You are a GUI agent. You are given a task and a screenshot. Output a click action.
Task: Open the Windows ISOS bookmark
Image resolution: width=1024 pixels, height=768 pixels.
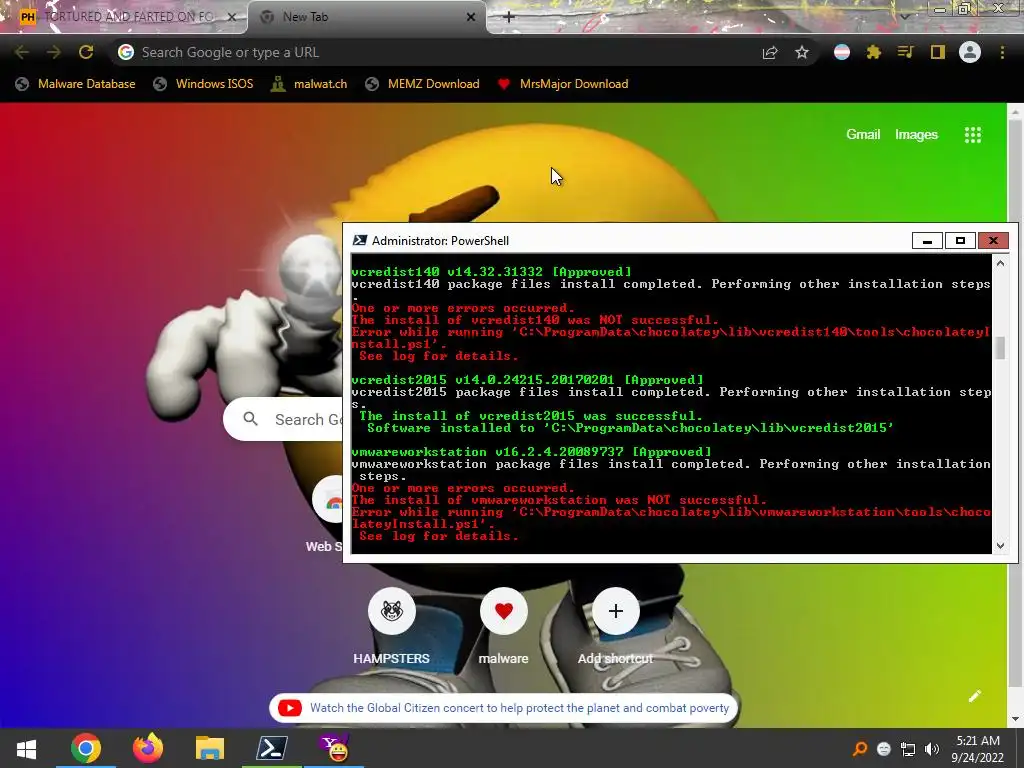click(203, 84)
